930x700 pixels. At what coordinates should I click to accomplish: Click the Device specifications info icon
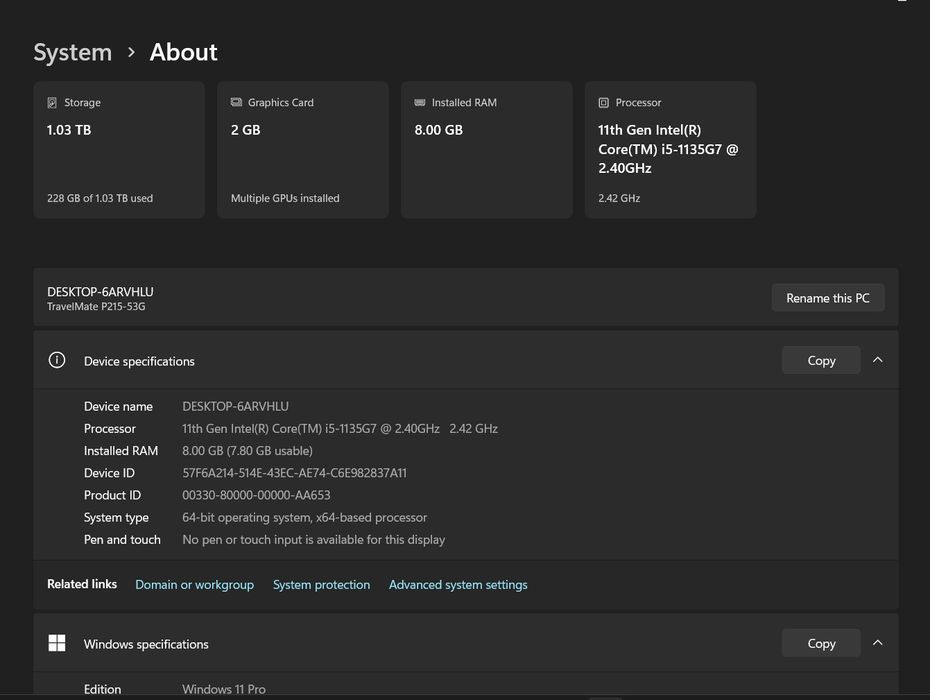(x=57, y=361)
